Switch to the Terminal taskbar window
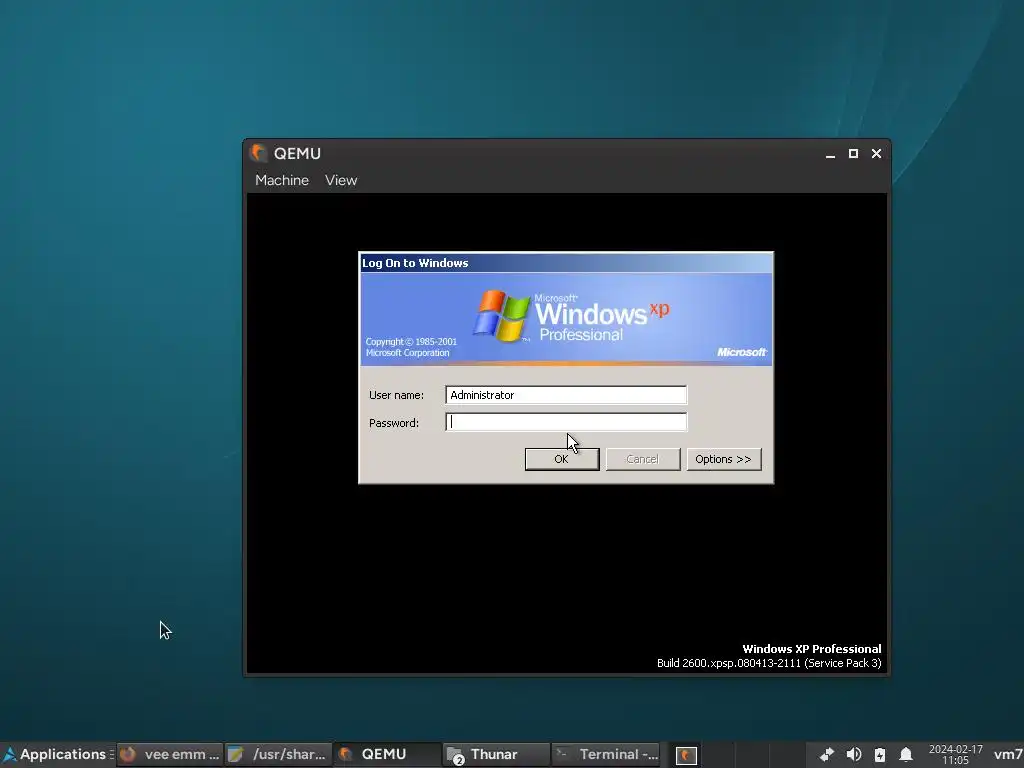The image size is (1024, 768). [x=605, y=754]
